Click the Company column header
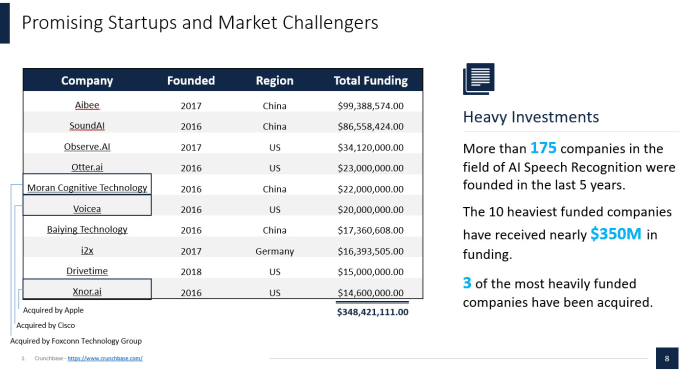Image resolution: width=680 pixels, height=371 pixels. tap(87, 81)
